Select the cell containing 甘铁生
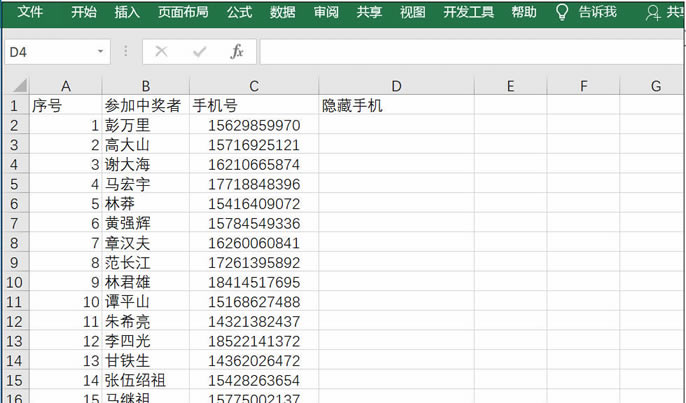The image size is (686, 403). point(146,361)
